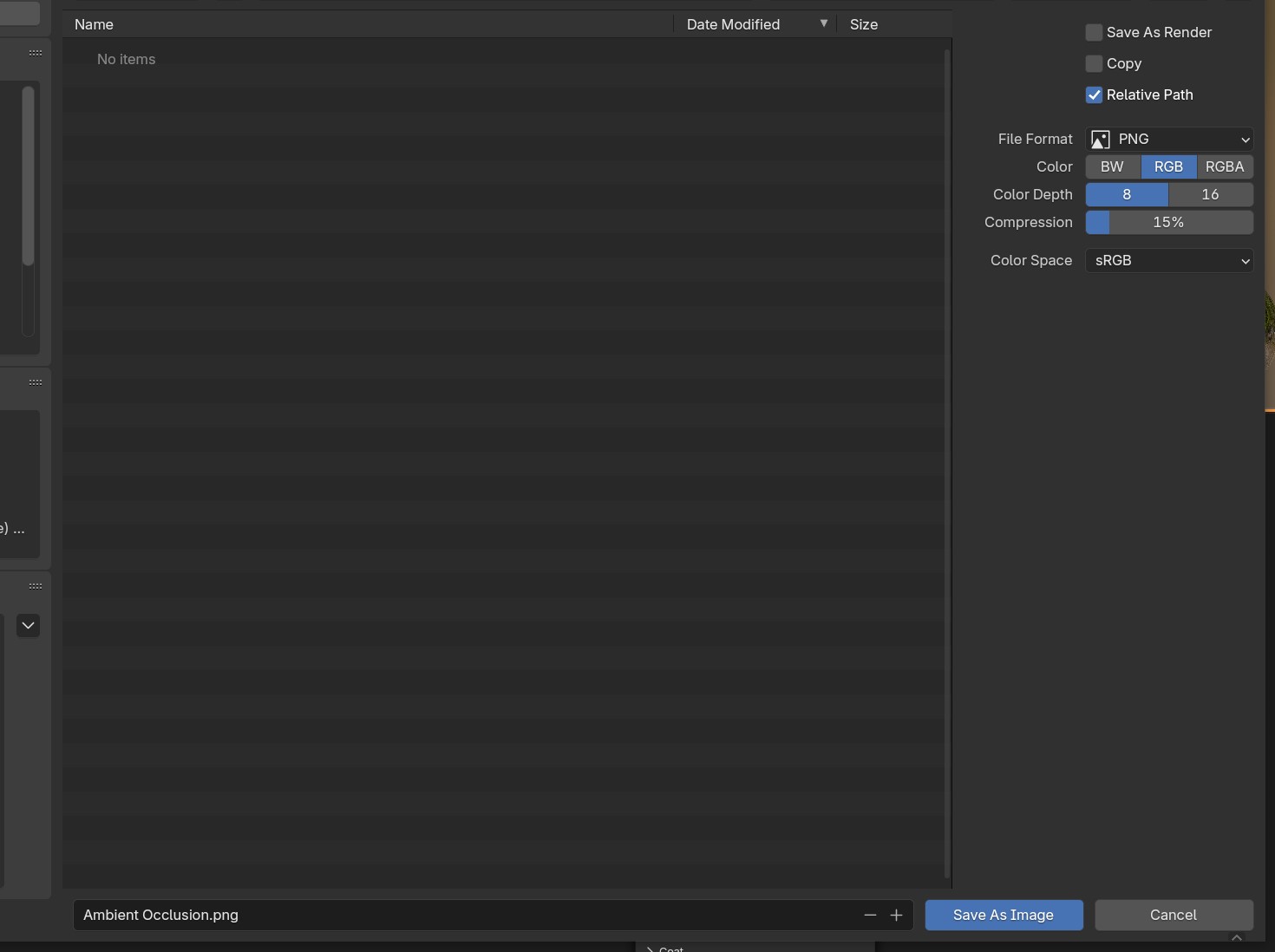This screenshot has height=952, width=1275.
Task: Click the No items text
Action: point(127,59)
